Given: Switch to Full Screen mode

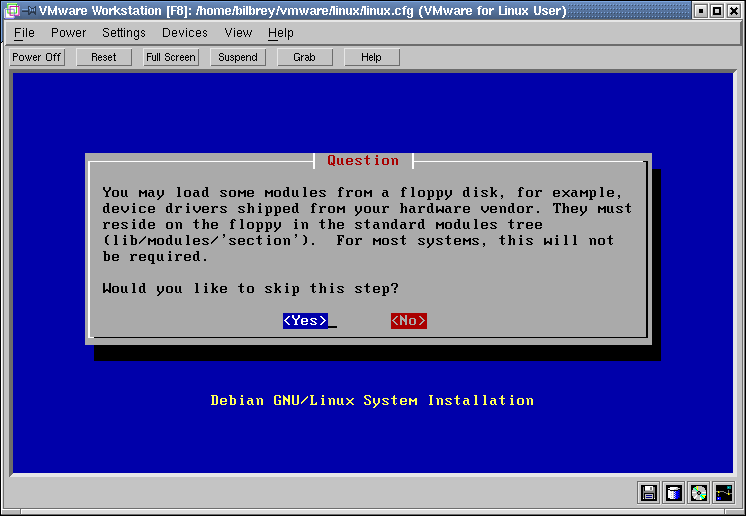Looking at the screenshot, I should (x=171, y=57).
